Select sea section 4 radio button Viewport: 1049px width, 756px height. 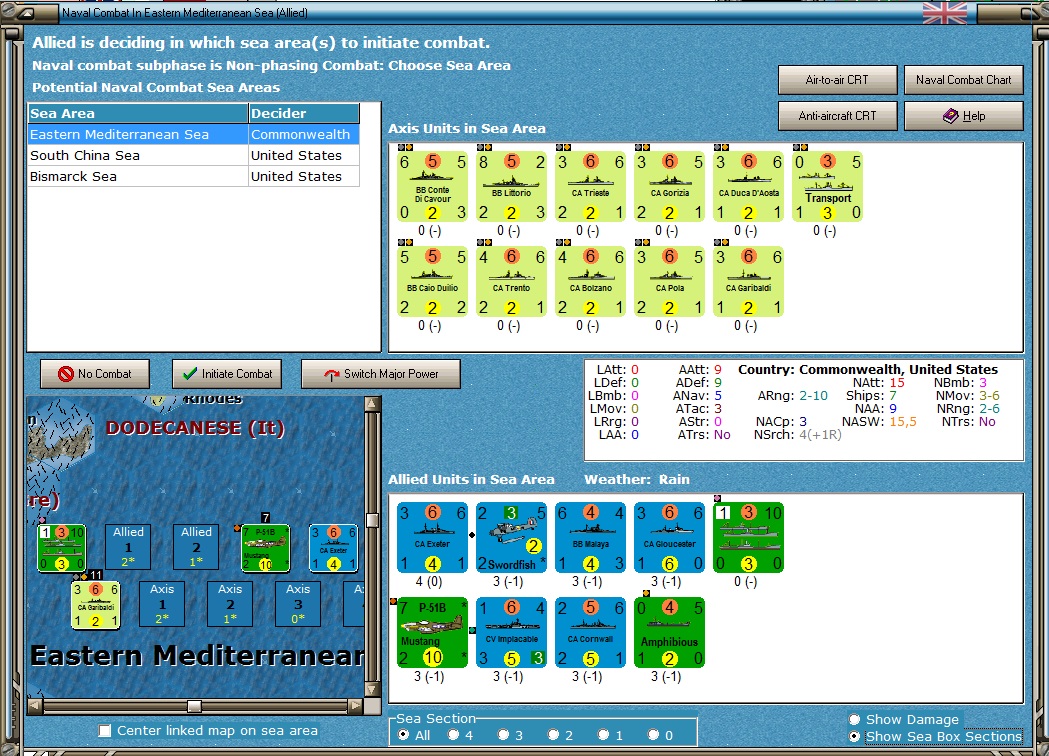(454, 735)
